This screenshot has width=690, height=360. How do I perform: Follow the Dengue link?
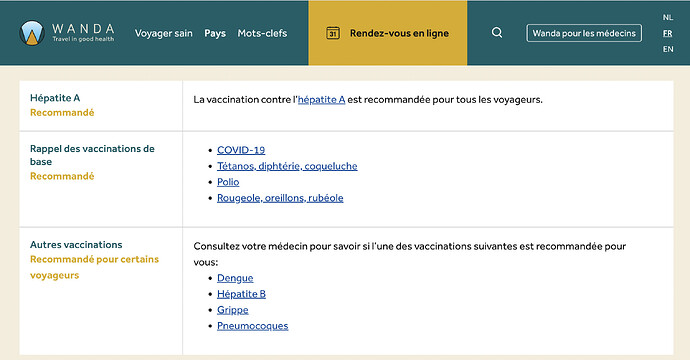pos(235,278)
